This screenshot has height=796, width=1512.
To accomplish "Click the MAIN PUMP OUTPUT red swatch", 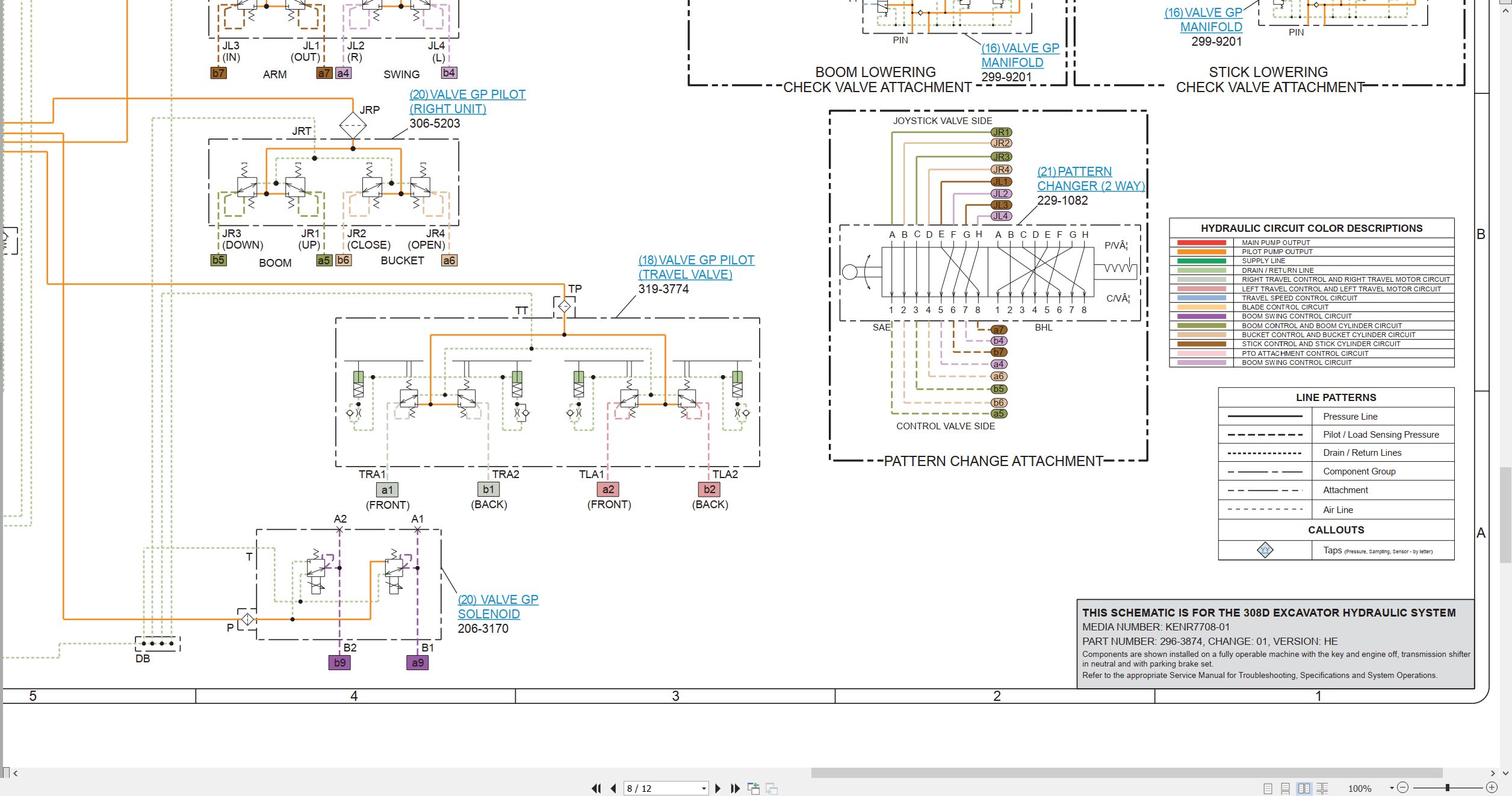I will click(1201, 243).
